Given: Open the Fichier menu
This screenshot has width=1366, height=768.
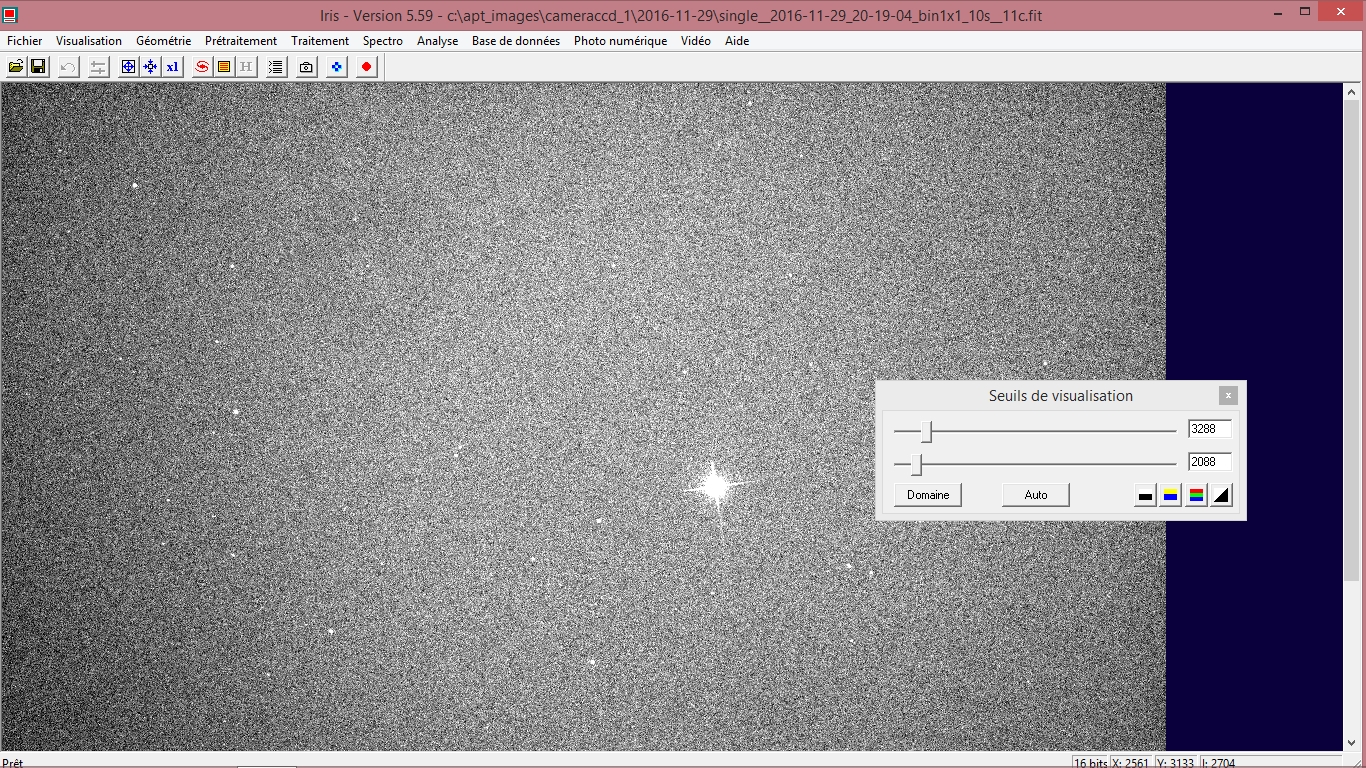Looking at the screenshot, I should click(25, 41).
